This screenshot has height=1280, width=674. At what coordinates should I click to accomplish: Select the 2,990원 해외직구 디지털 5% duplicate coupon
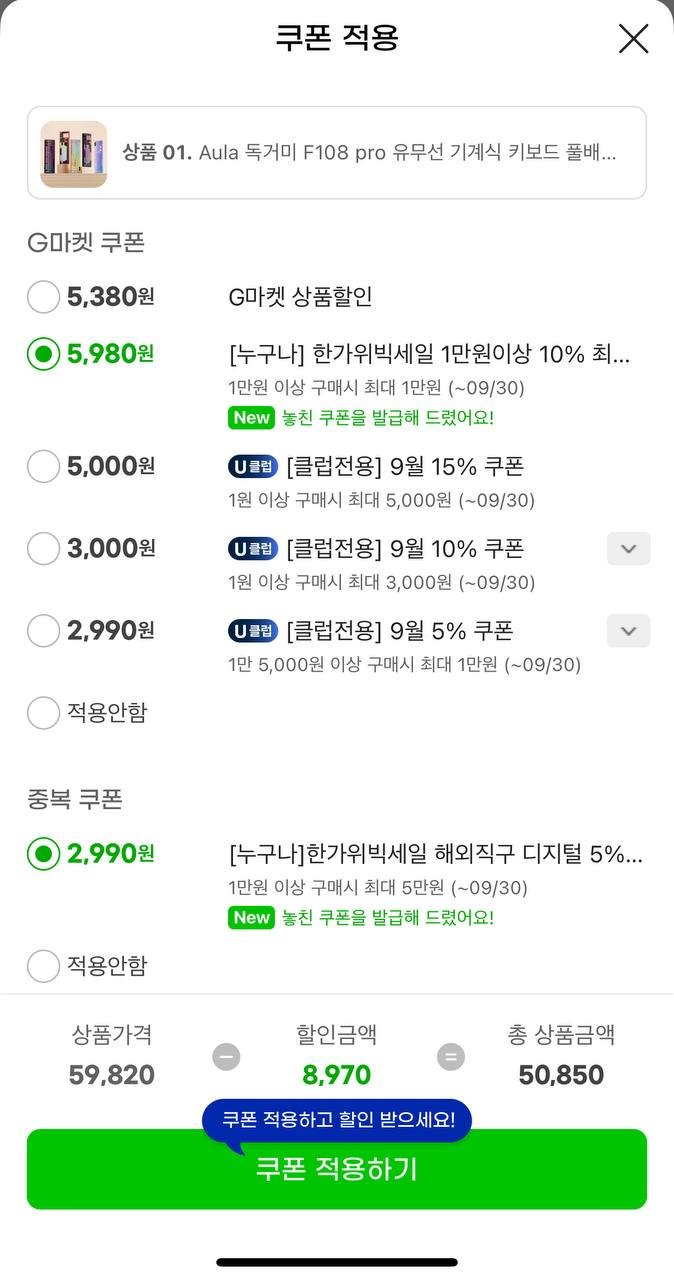coord(43,854)
